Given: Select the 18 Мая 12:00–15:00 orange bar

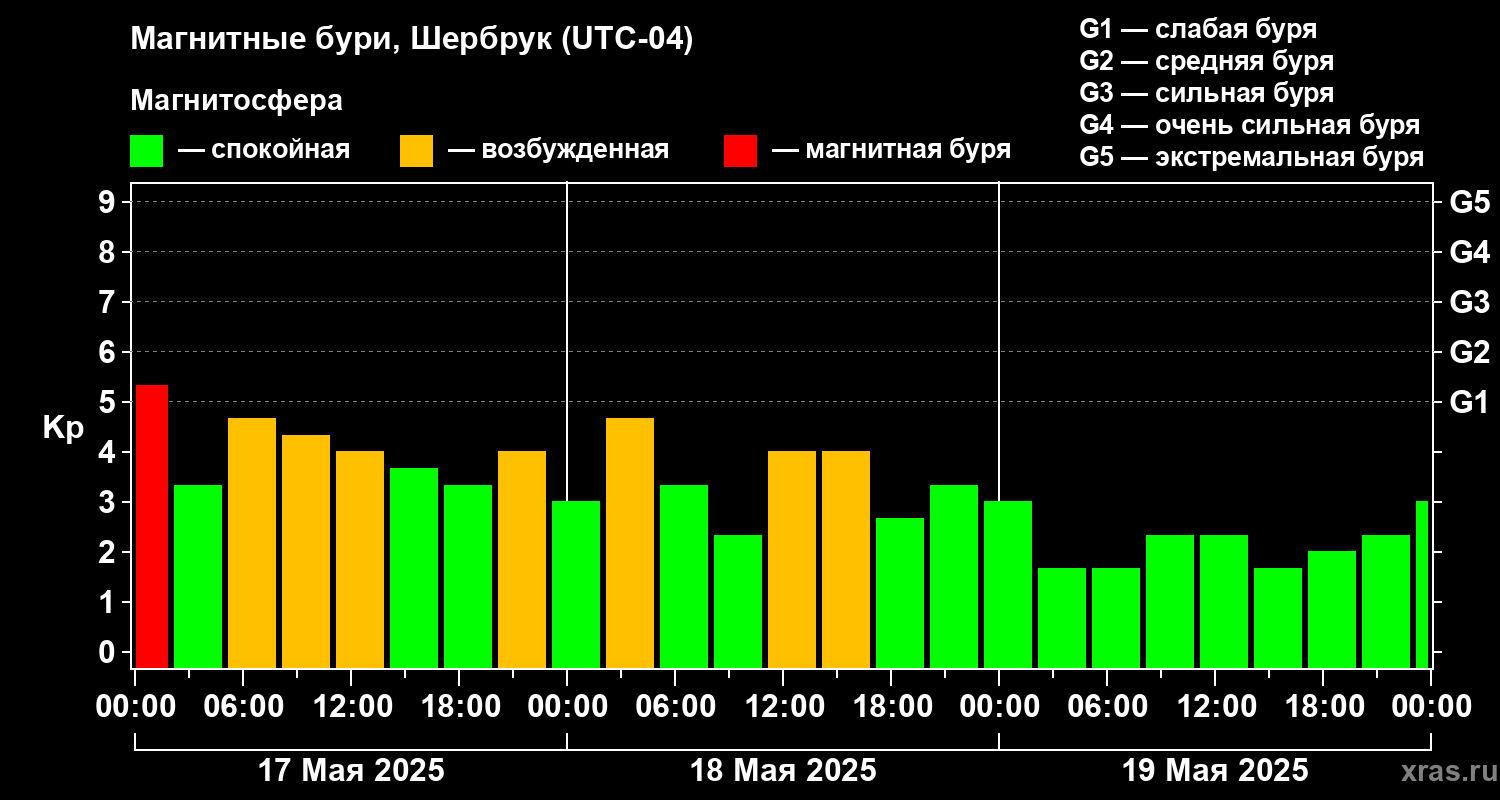Looking at the screenshot, I should click(792, 559).
